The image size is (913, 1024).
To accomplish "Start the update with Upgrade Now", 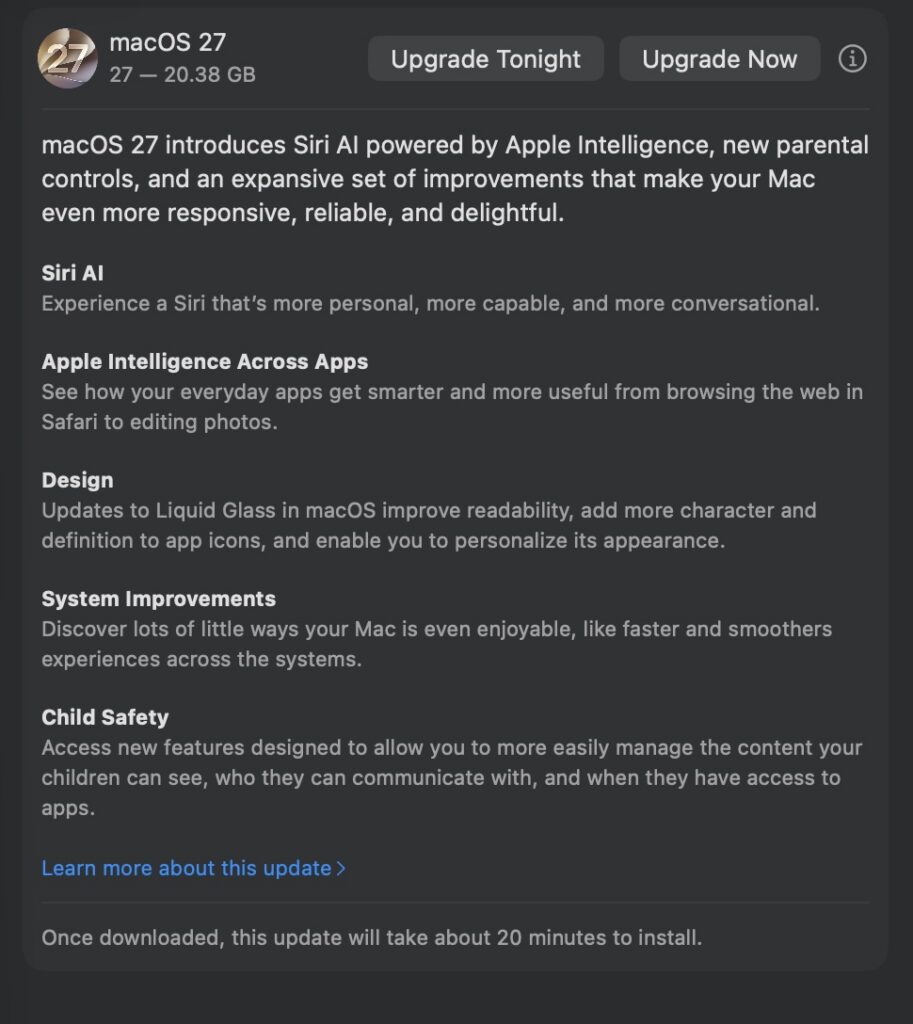I will point(719,59).
